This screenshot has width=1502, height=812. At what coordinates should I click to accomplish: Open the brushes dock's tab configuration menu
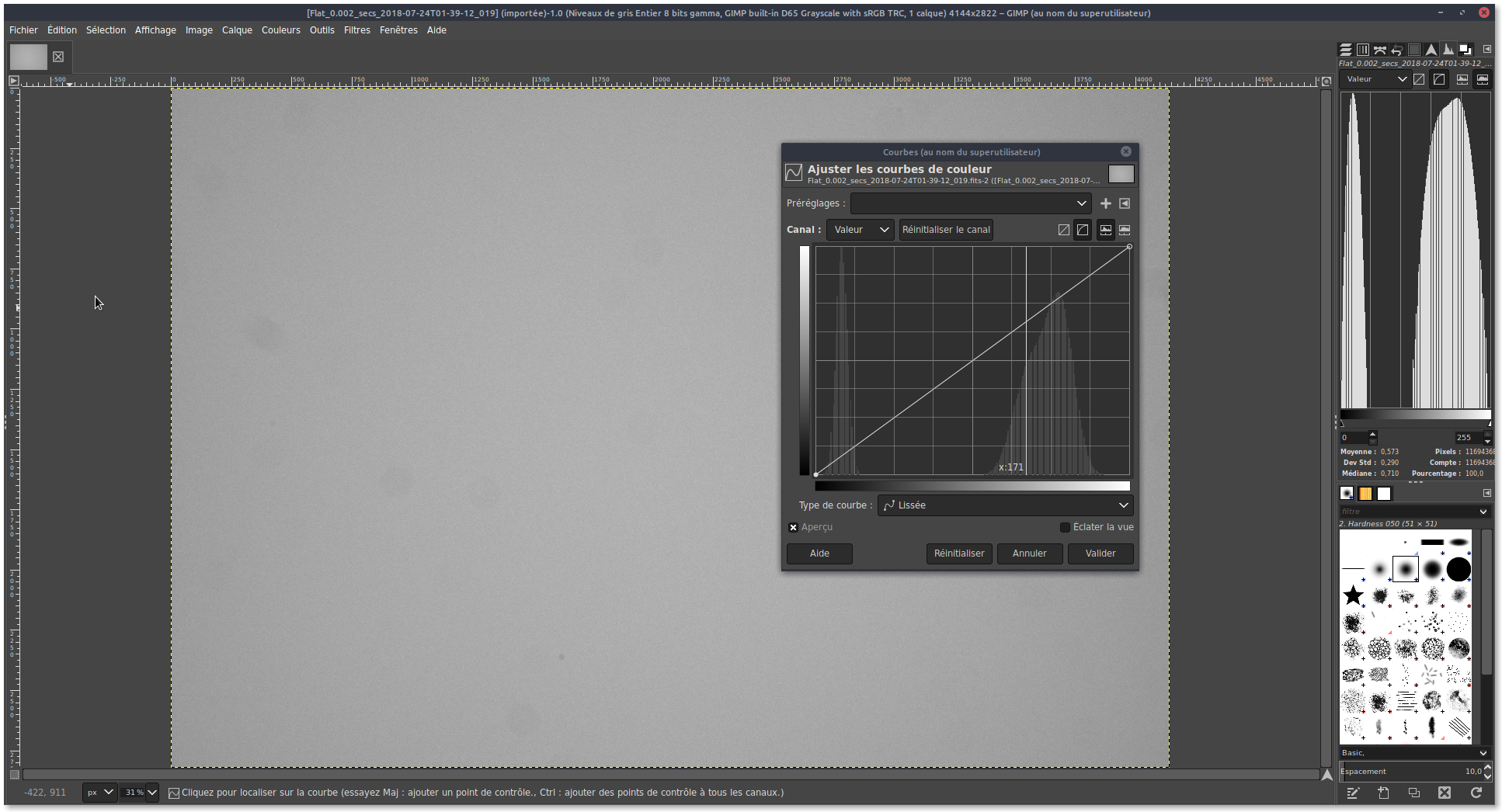coord(1487,493)
